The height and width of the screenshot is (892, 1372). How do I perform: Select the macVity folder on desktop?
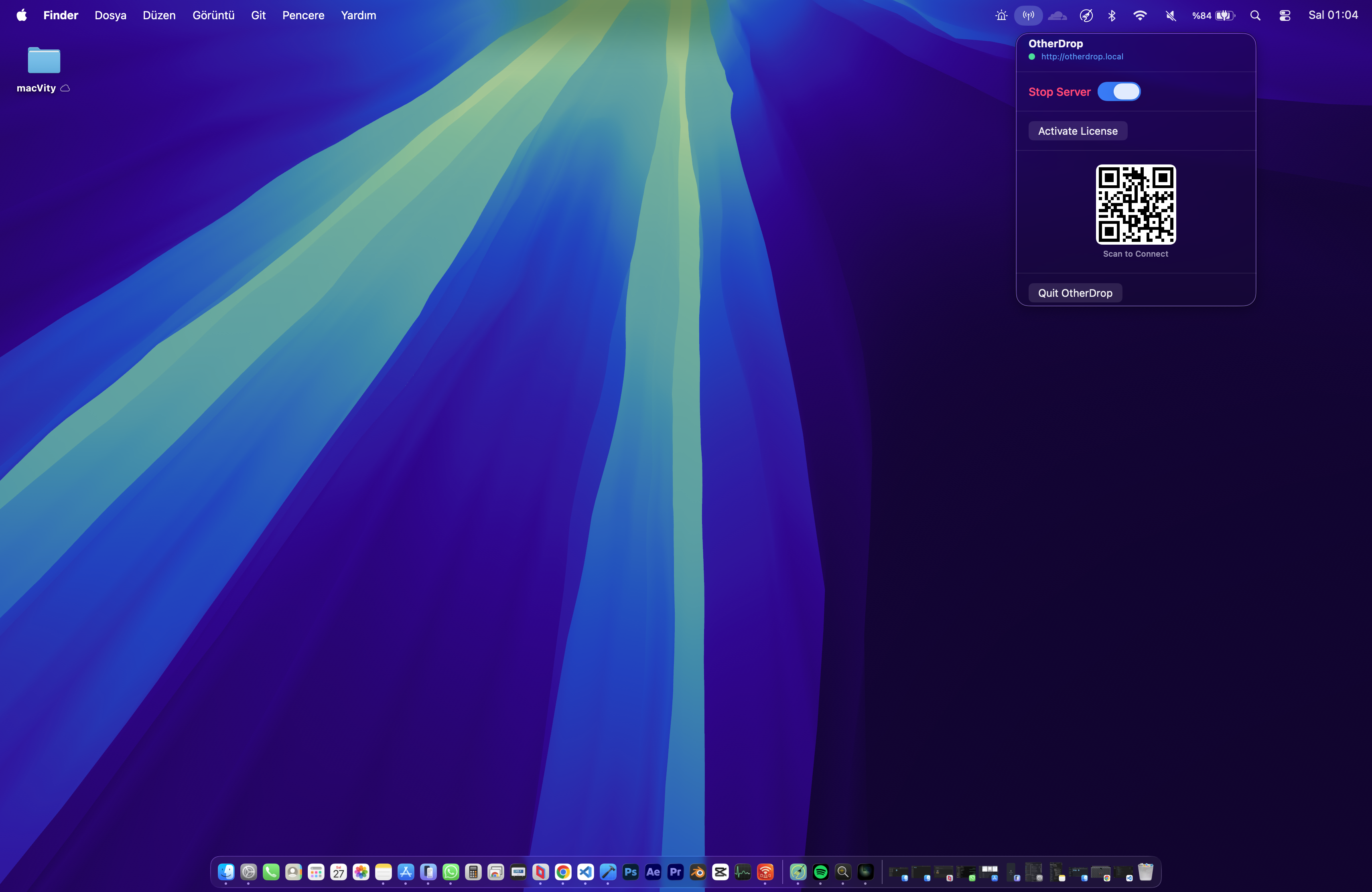point(44,61)
